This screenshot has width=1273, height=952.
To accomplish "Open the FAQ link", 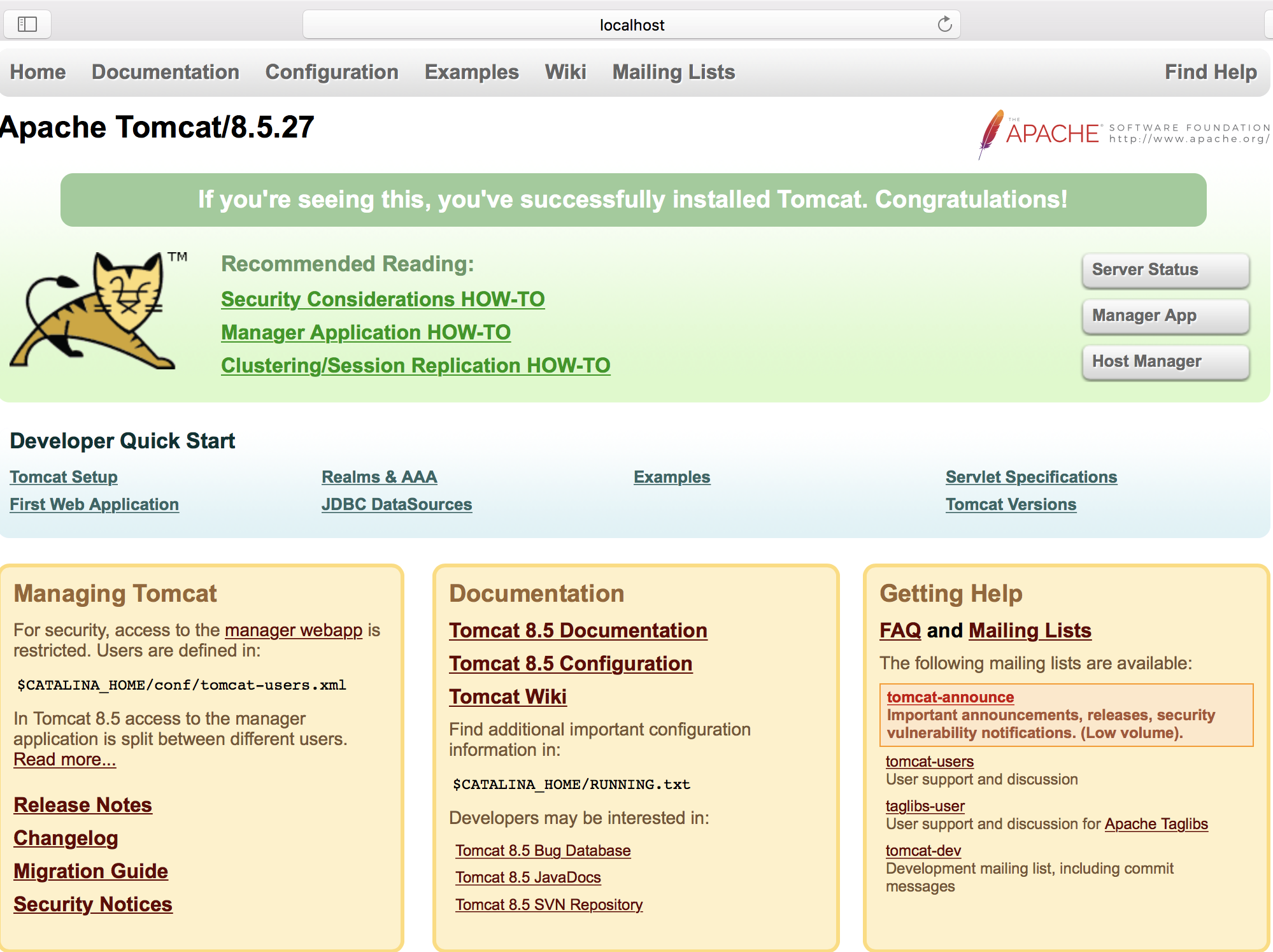I will click(900, 630).
